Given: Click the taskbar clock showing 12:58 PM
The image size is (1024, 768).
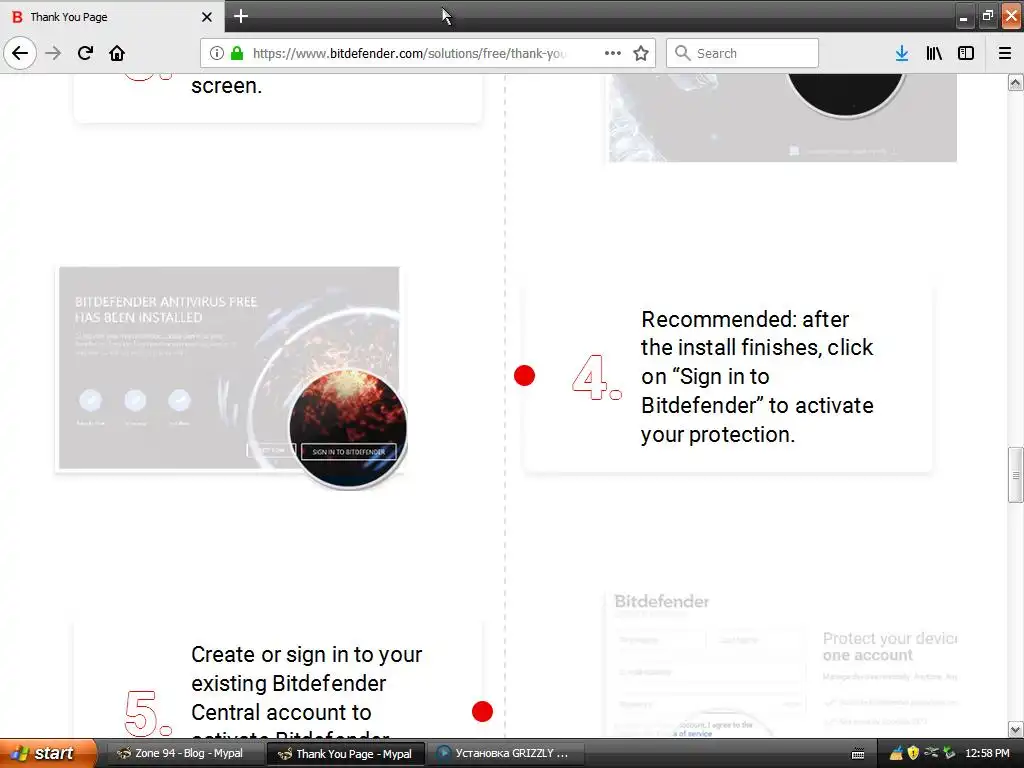Looking at the screenshot, I should point(987,753).
